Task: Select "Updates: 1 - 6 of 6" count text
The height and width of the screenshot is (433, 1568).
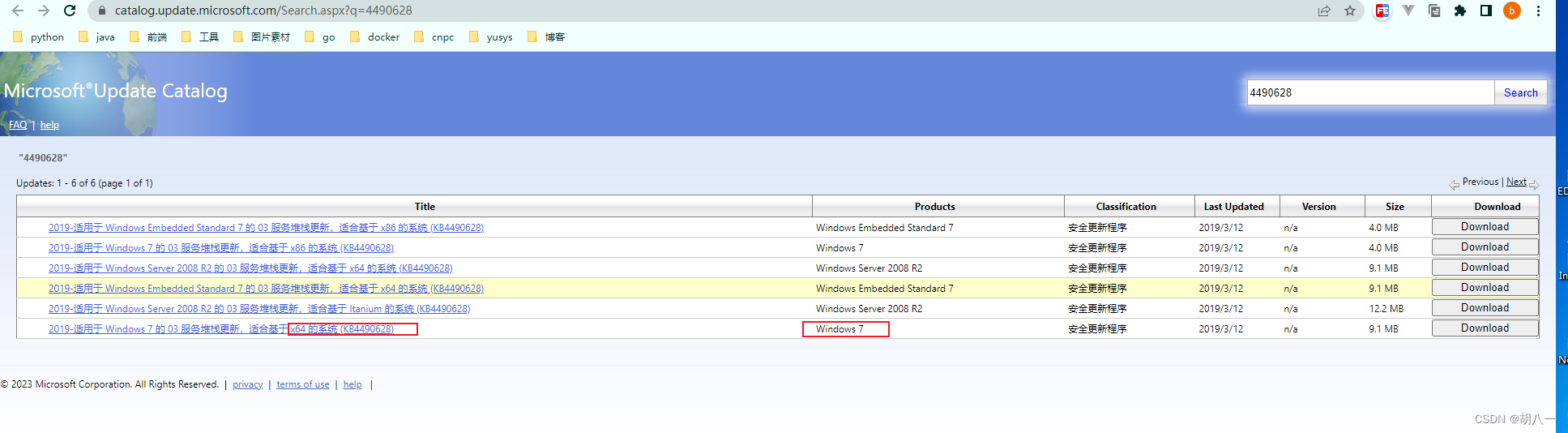Action: [56, 183]
